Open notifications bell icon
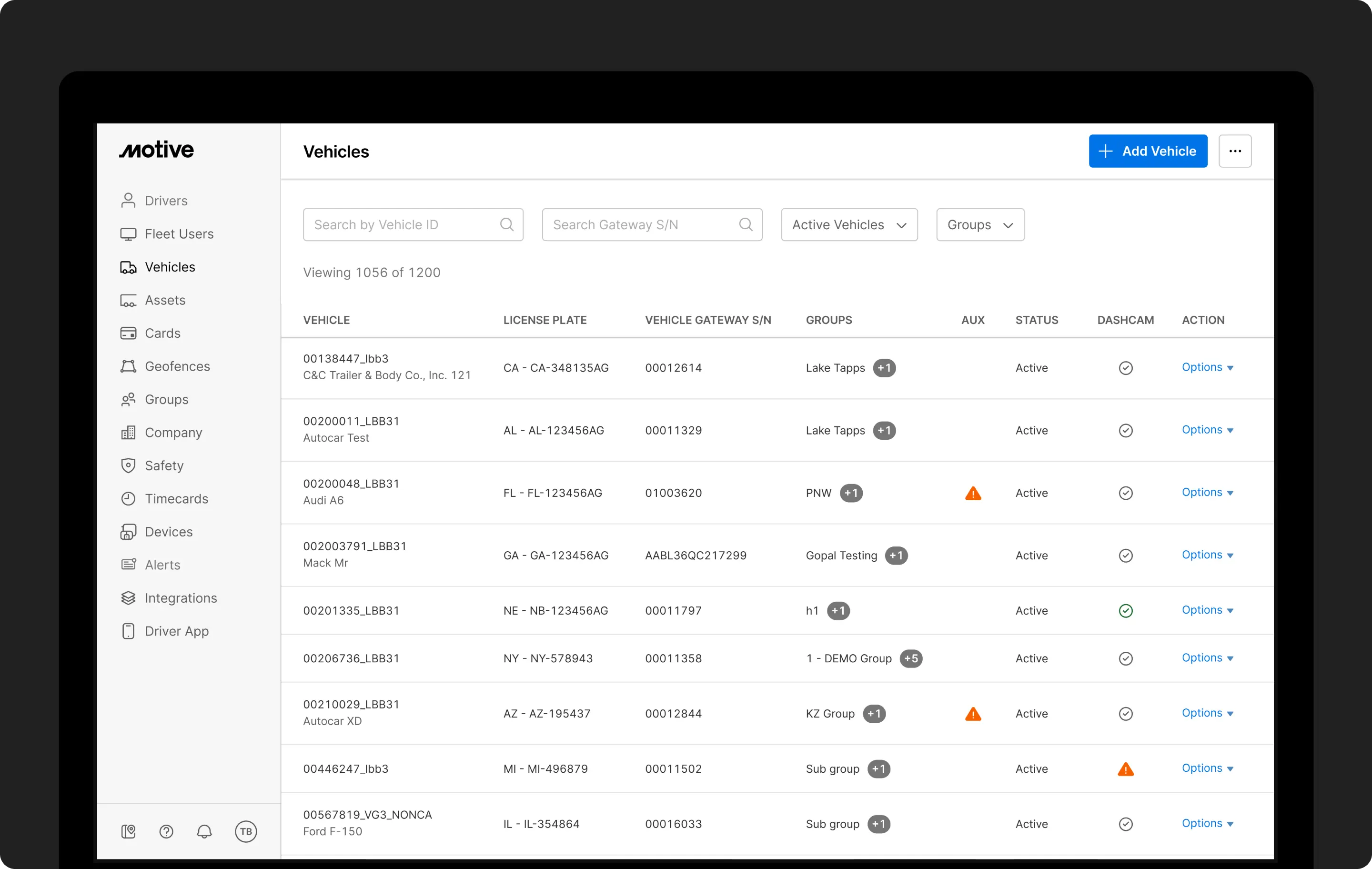 [204, 831]
